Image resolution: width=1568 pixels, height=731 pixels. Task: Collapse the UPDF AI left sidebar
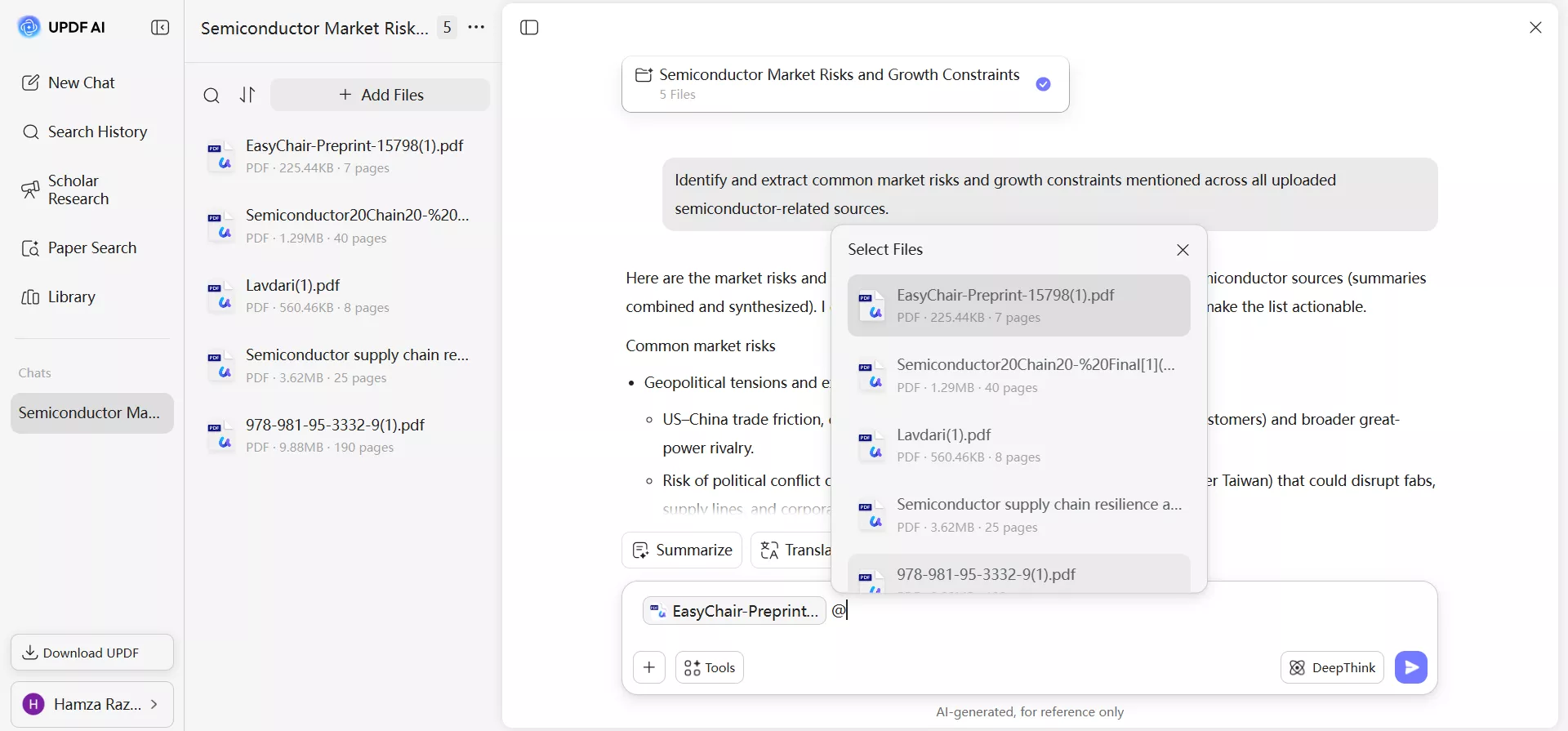pos(160,28)
